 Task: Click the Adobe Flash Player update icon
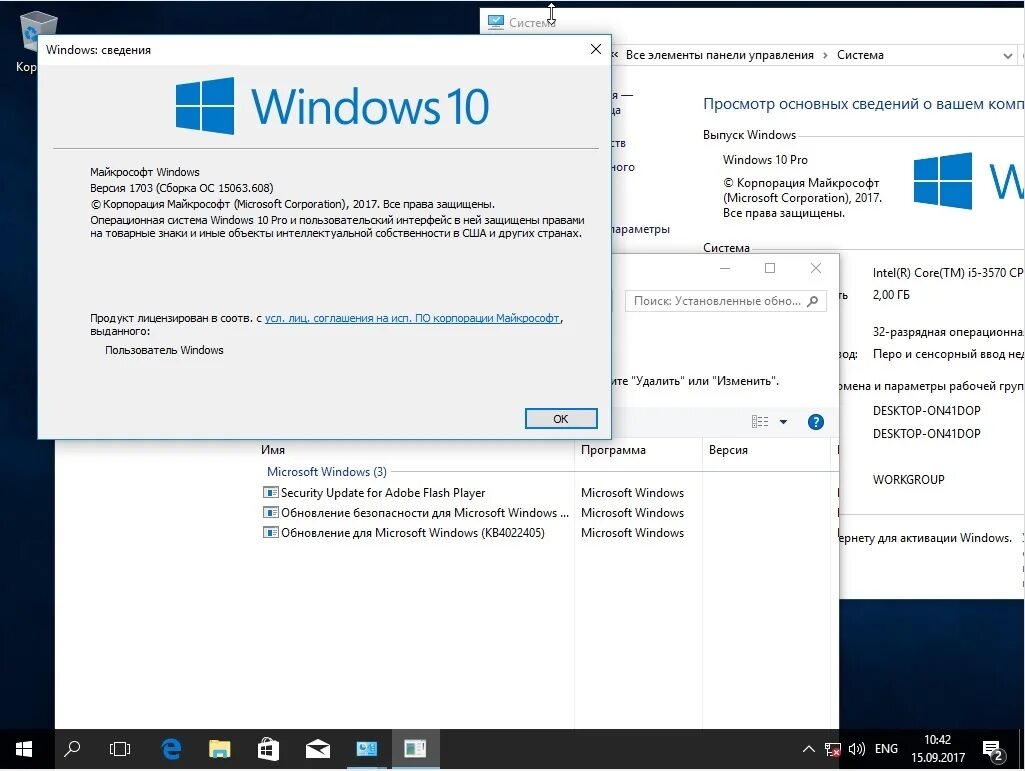(x=270, y=492)
